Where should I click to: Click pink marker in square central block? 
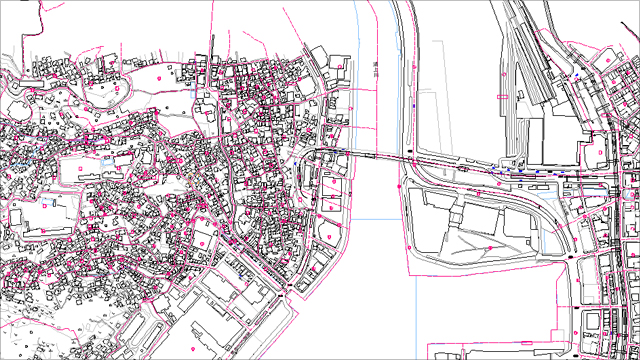(202, 244)
